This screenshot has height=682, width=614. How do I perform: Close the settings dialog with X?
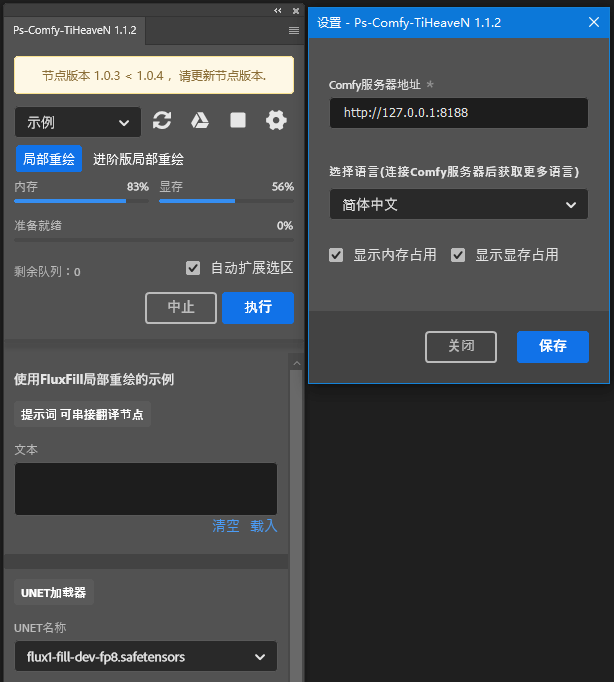(x=594, y=22)
